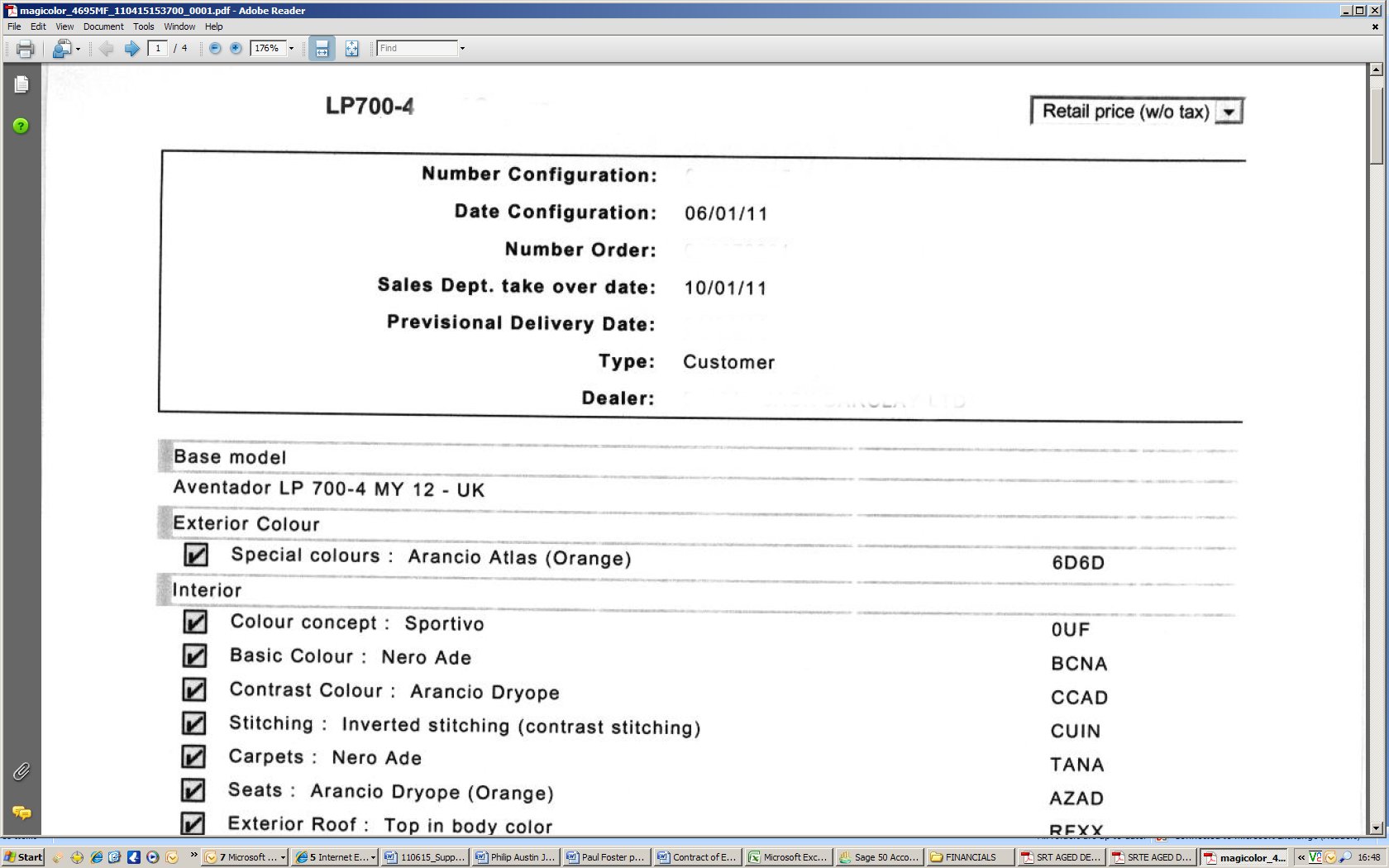The width and height of the screenshot is (1389, 868).
Task: Expand hidden system tray icons chevron
Action: point(1301,857)
